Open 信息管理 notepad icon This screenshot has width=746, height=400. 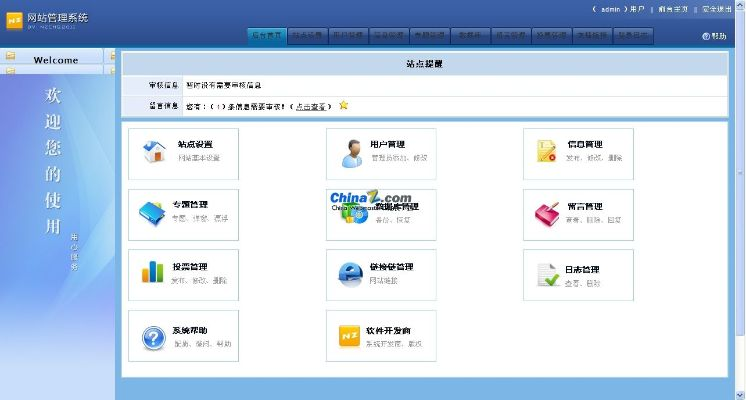tap(547, 151)
